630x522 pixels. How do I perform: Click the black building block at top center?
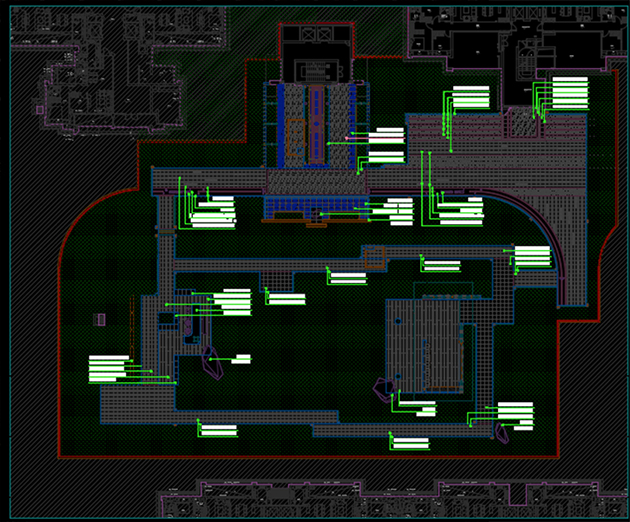point(316,51)
